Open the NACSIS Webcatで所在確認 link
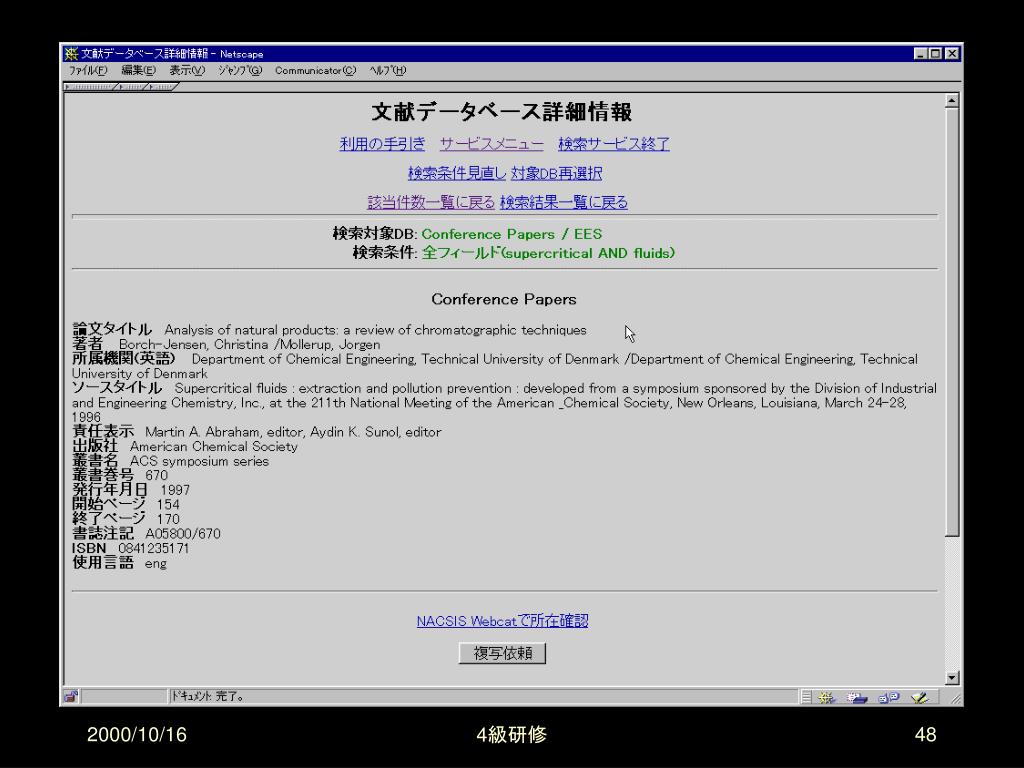 502,621
